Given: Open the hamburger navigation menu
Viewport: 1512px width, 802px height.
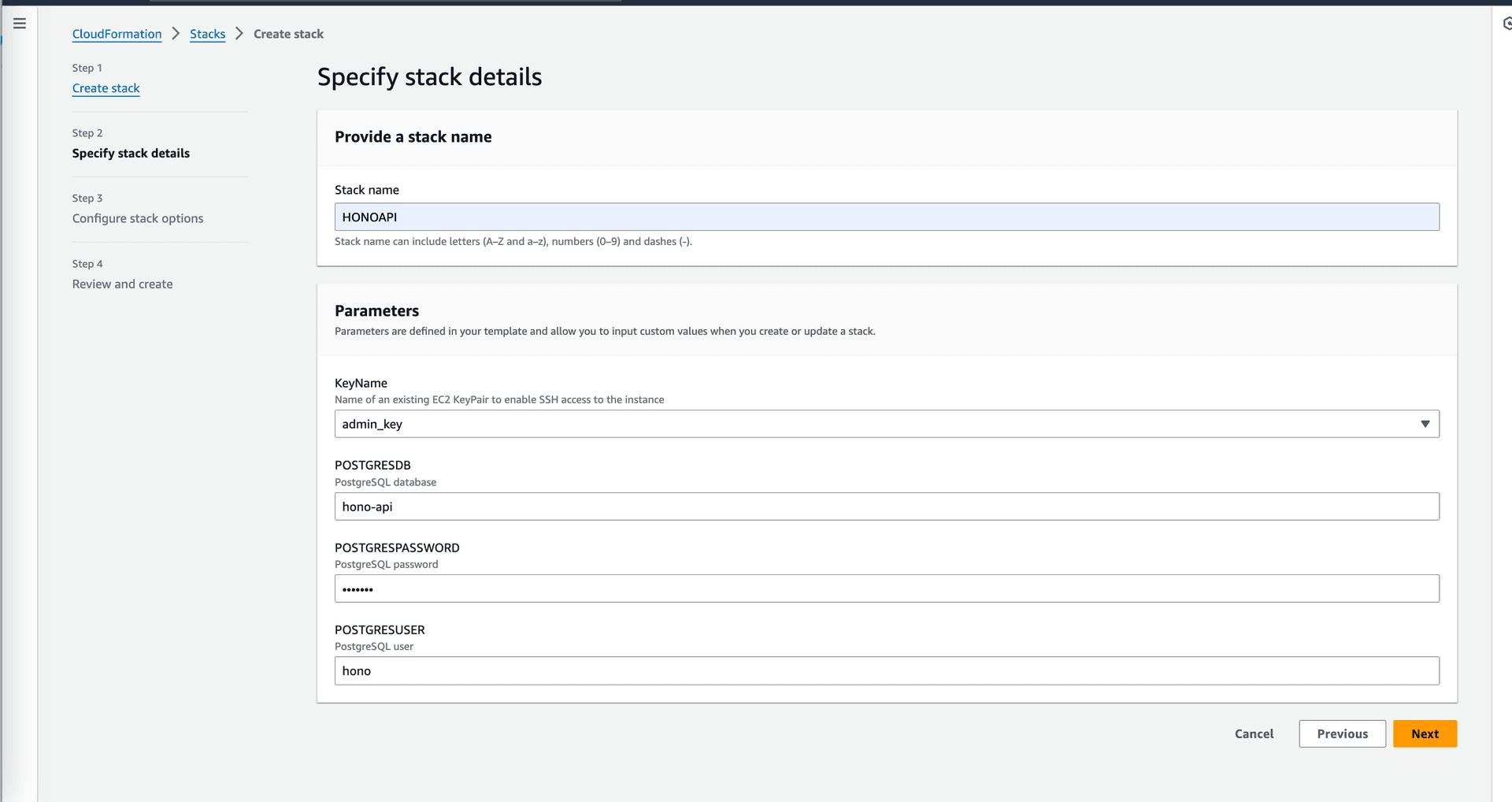Looking at the screenshot, I should pyautogui.click(x=20, y=24).
